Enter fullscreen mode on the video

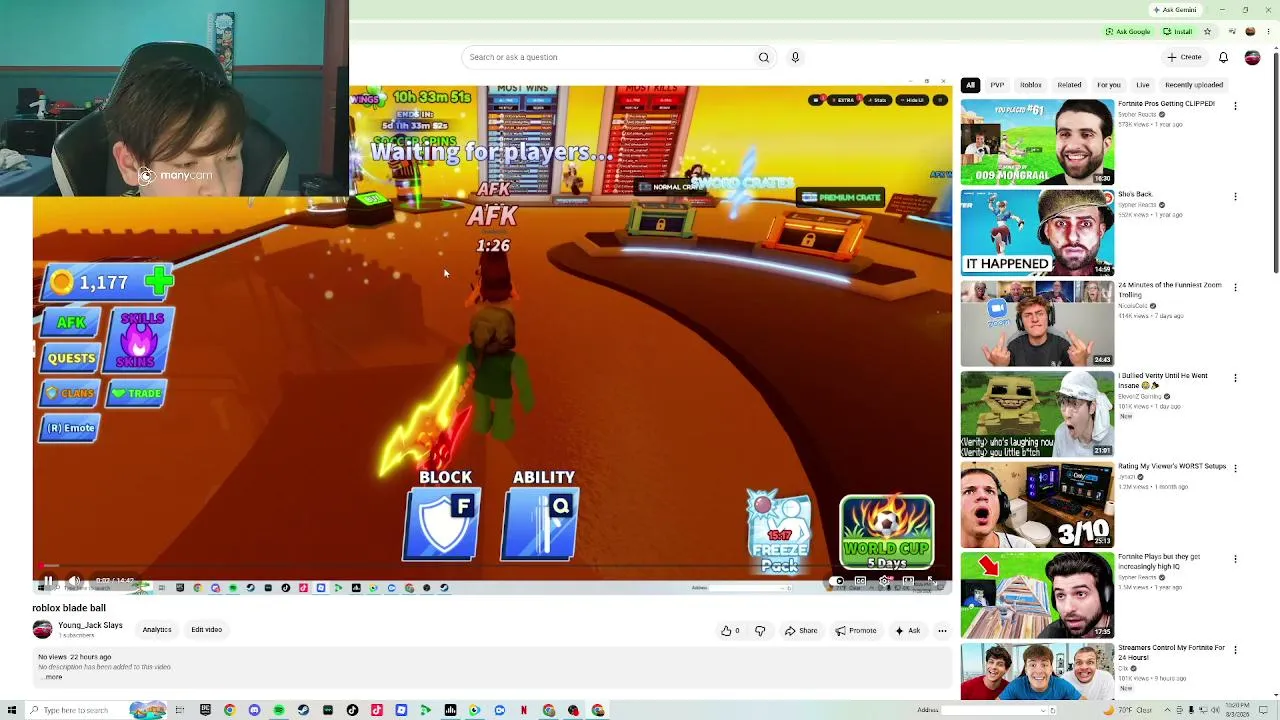932,581
